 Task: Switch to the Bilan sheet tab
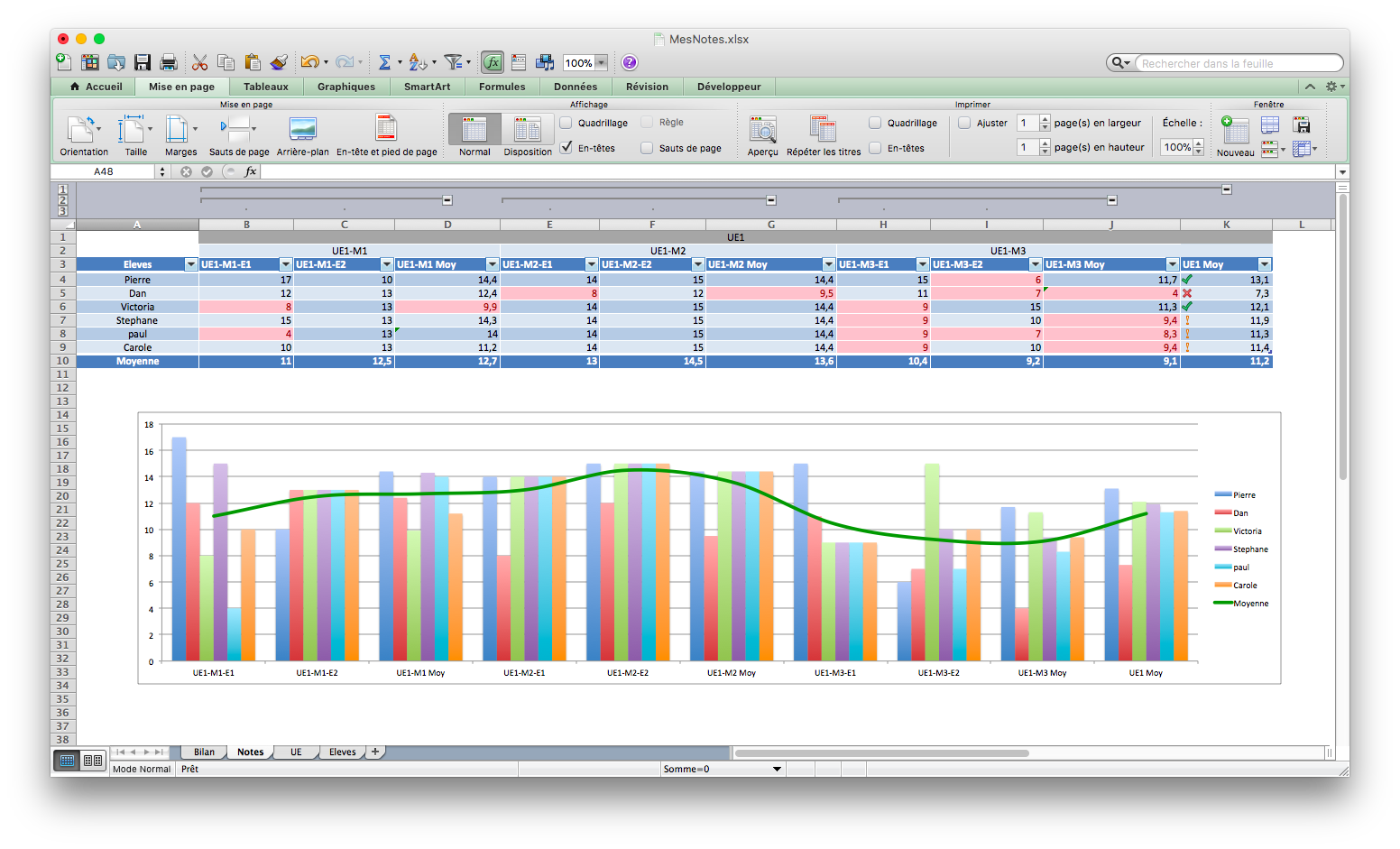204,752
